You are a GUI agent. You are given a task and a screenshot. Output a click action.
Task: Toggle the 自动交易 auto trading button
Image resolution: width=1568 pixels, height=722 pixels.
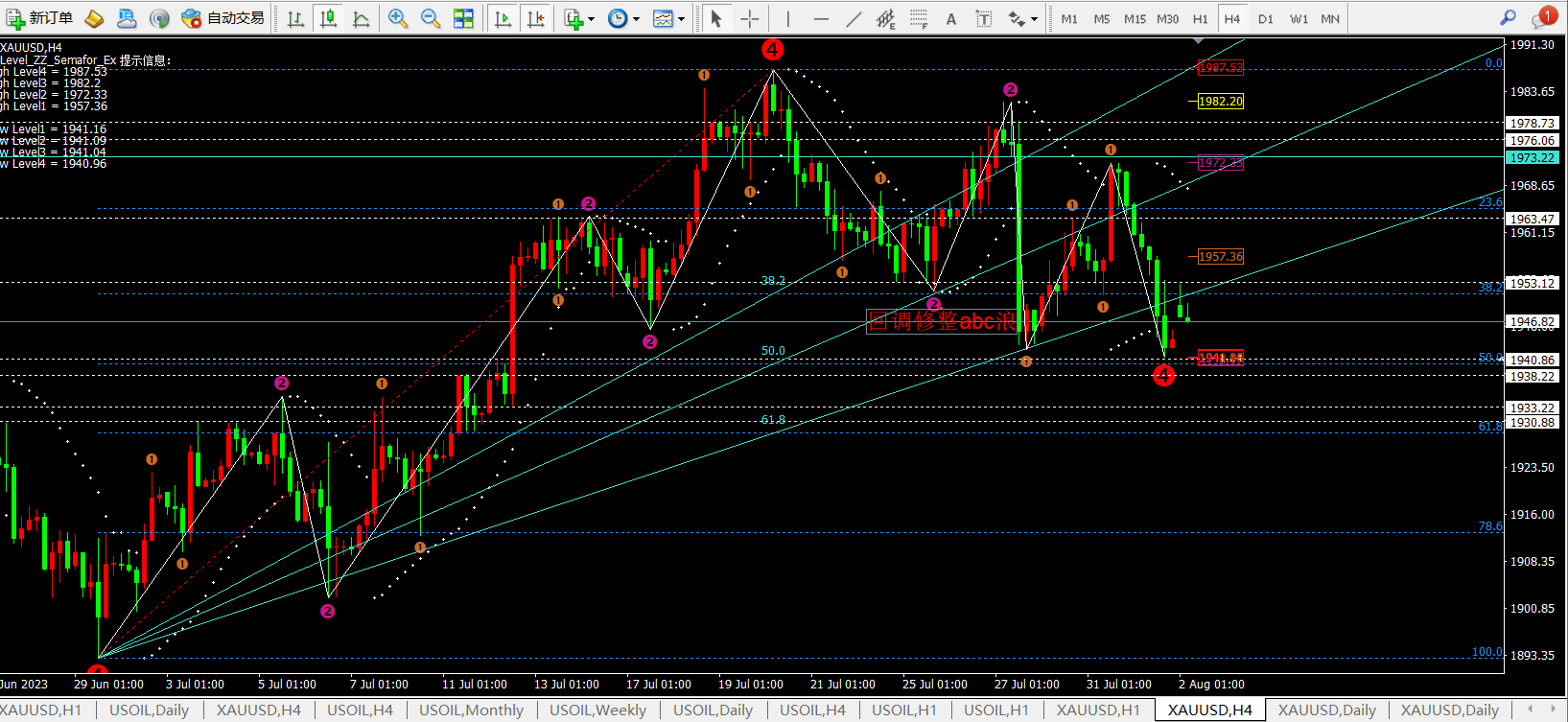click(222, 18)
